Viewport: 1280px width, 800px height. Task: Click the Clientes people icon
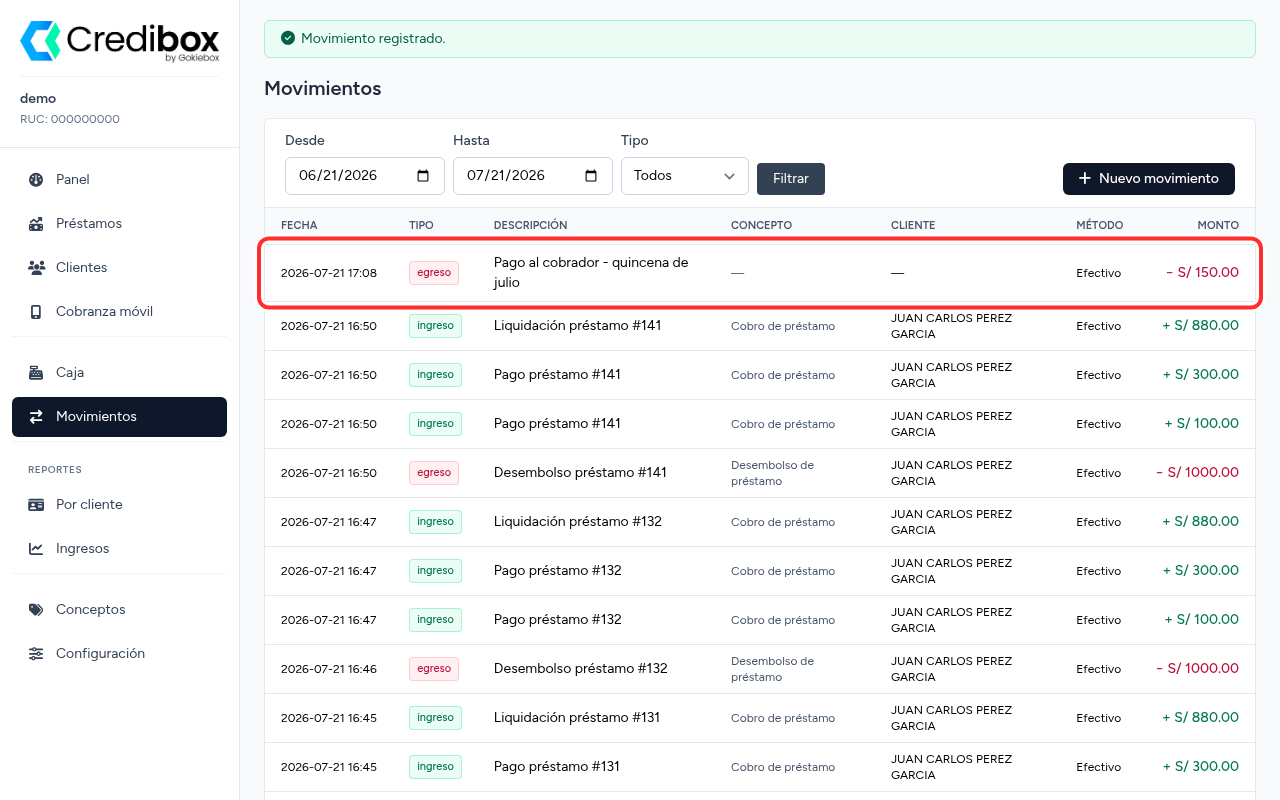pos(36,268)
